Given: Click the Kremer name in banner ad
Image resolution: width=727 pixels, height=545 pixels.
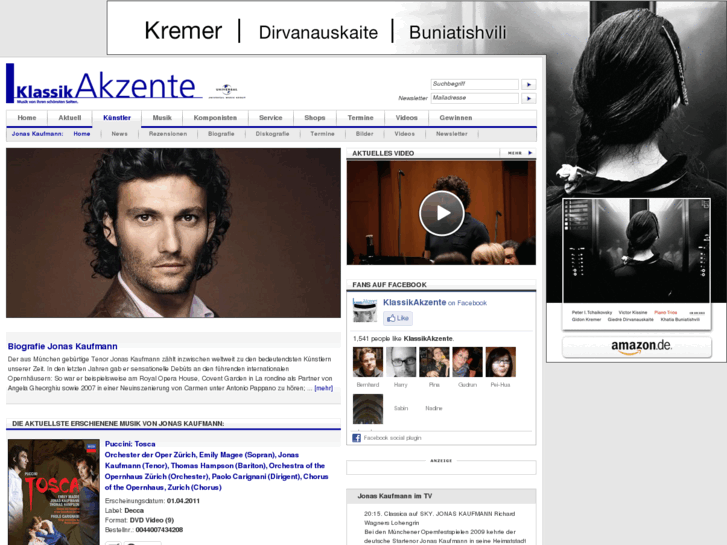Looking at the screenshot, I should tap(183, 31).
